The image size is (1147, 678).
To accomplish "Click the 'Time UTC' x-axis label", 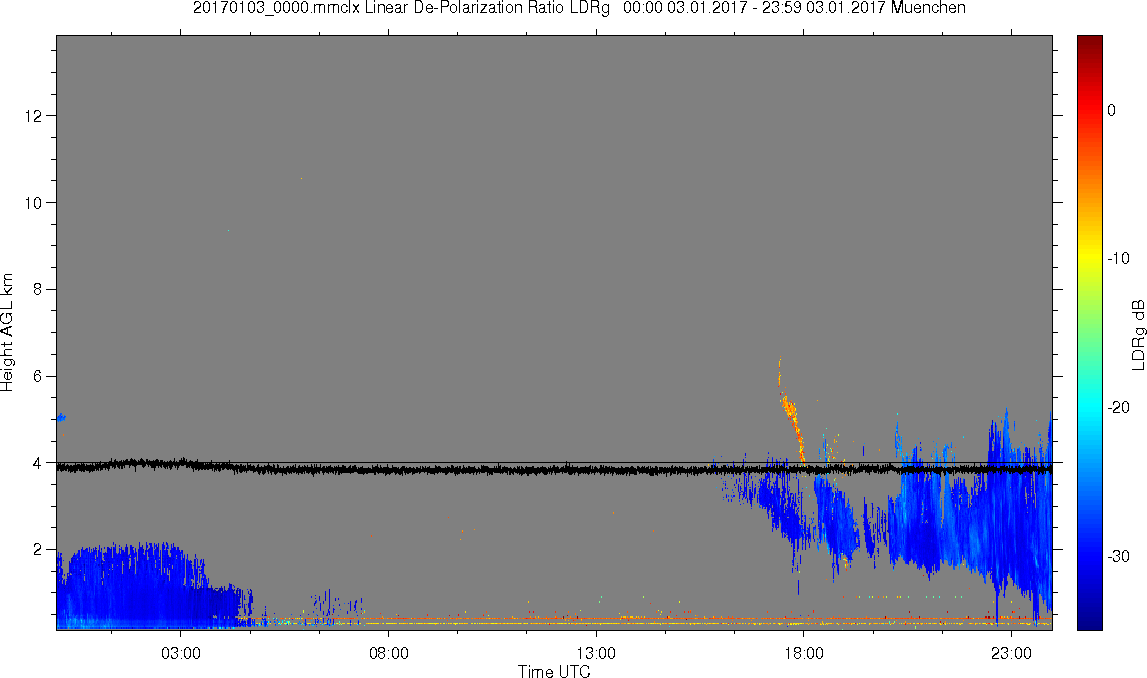I will (x=554, y=671).
